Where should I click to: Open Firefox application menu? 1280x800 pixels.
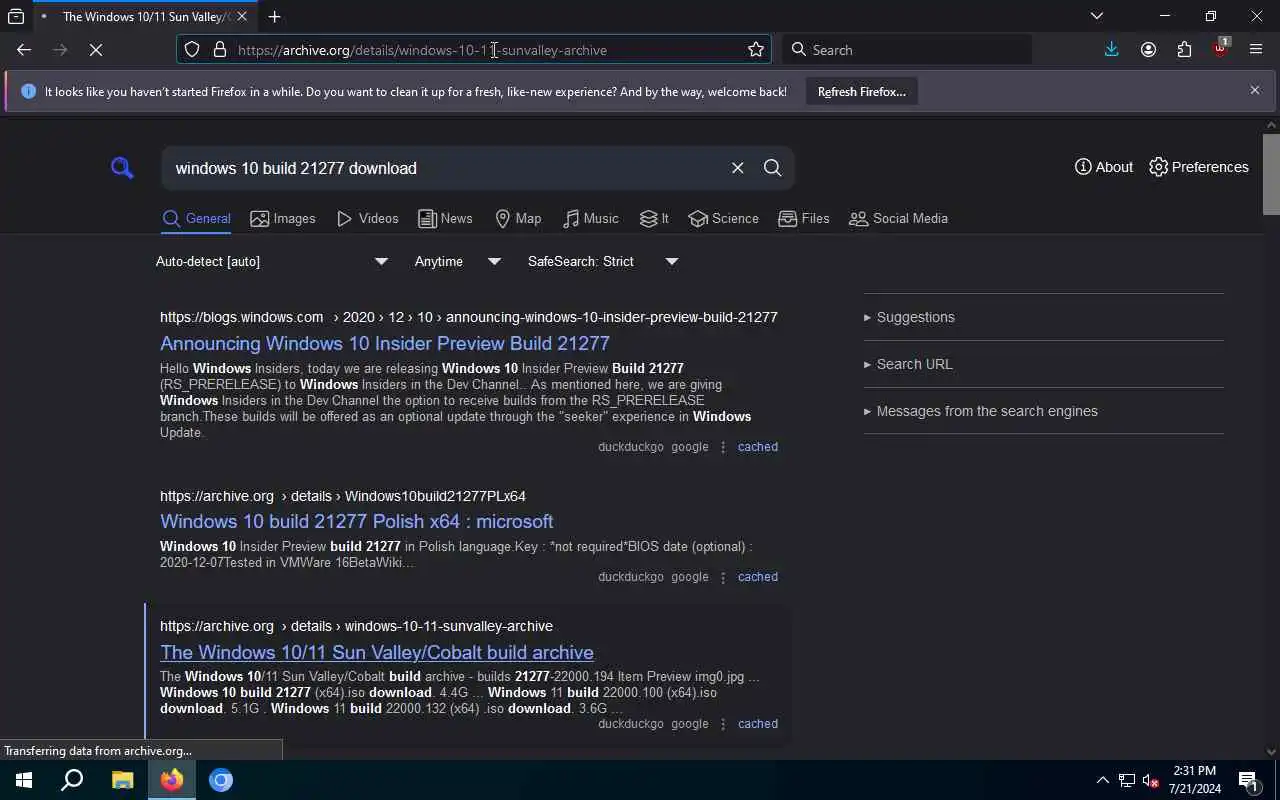[x=1256, y=50]
